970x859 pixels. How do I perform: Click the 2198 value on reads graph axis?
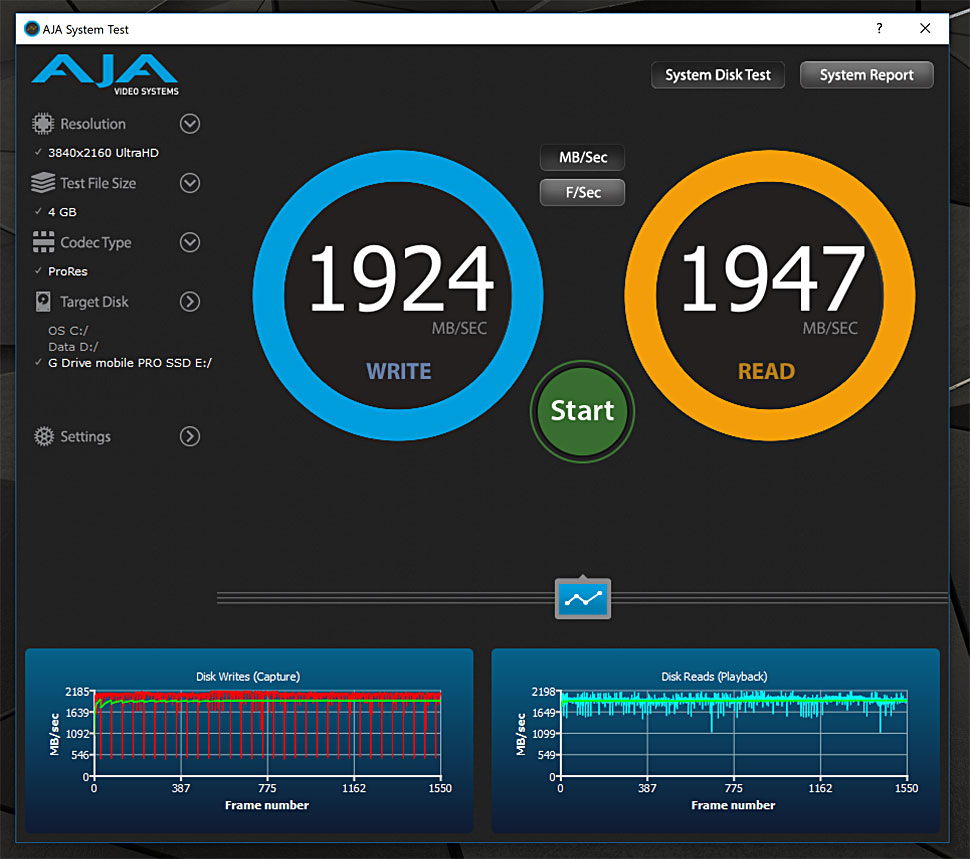click(x=544, y=691)
